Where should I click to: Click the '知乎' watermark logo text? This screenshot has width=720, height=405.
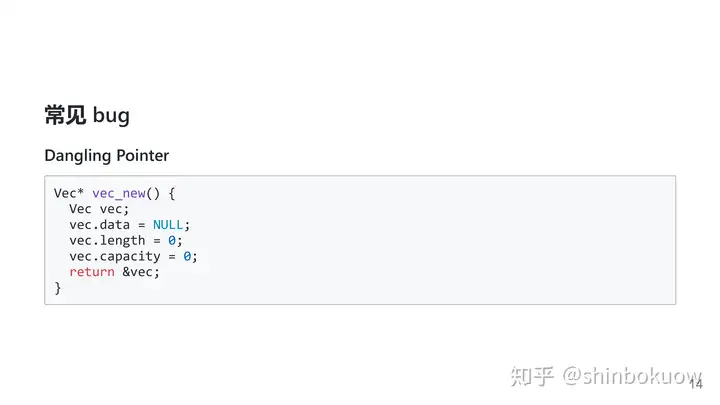click(531, 376)
